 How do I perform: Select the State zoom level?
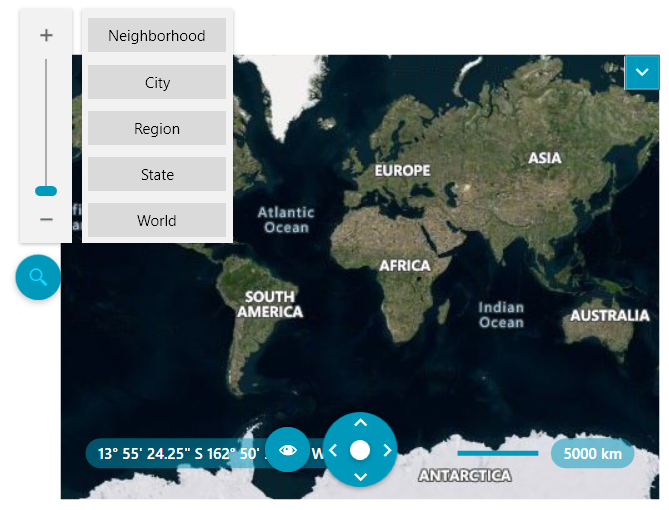click(x=157, y=174)
